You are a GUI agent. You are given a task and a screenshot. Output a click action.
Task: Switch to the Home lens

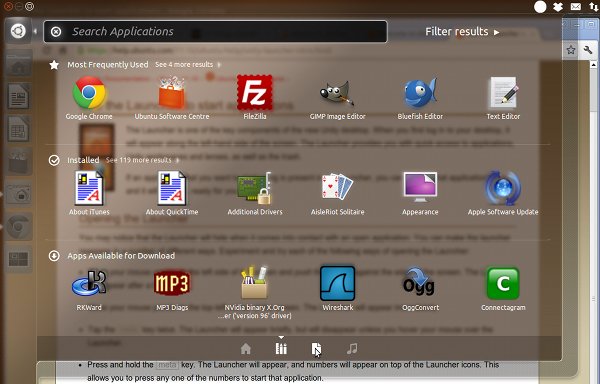click(x=246, y=348)
